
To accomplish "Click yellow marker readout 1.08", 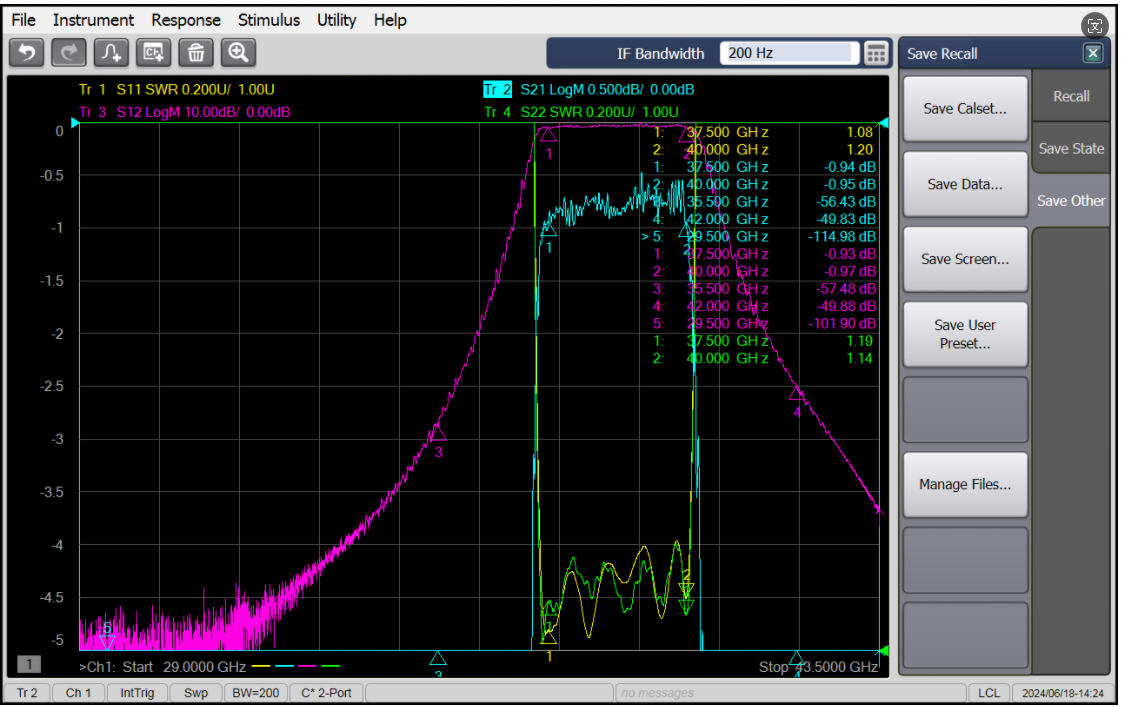I will coord(859,132).
